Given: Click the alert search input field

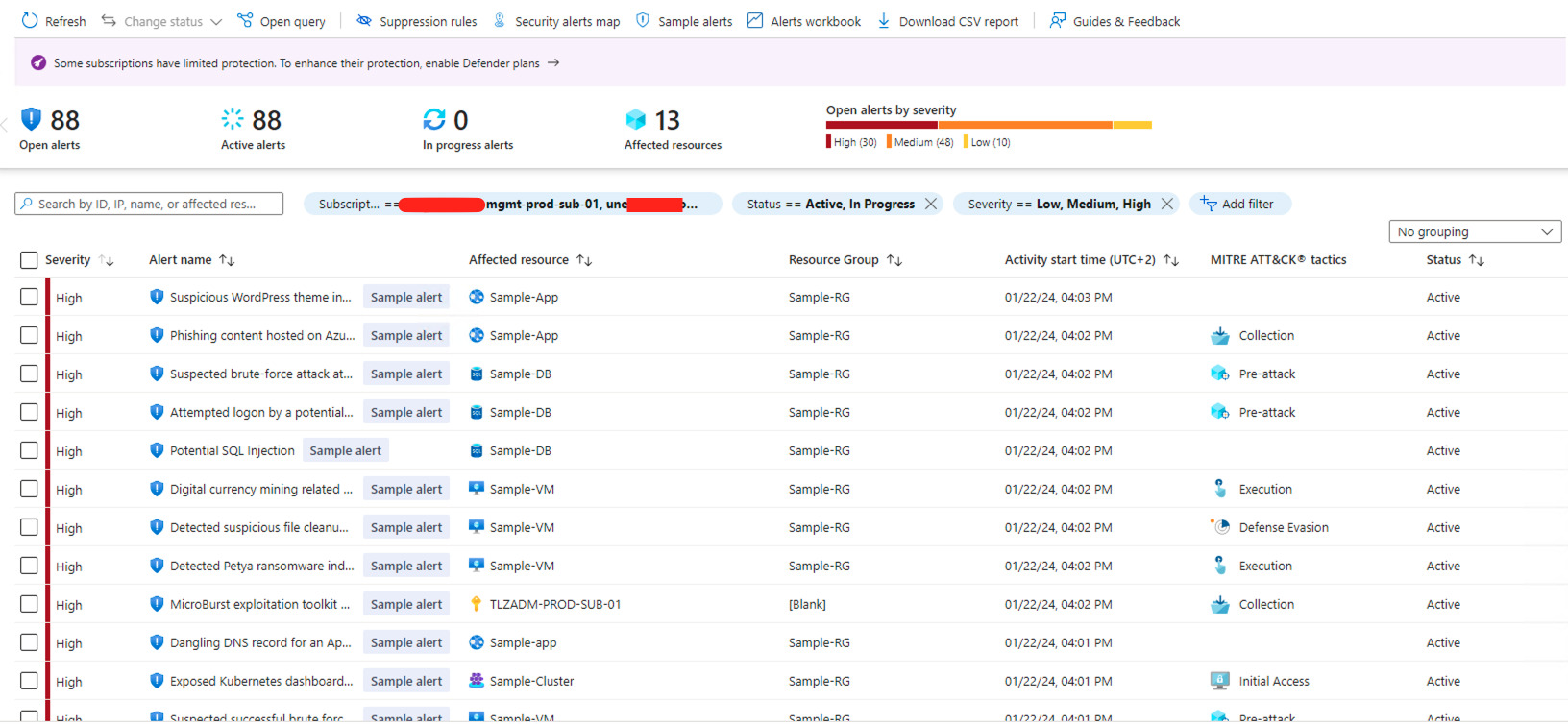Looking at the screenshot, I should (x=154, y=204).
